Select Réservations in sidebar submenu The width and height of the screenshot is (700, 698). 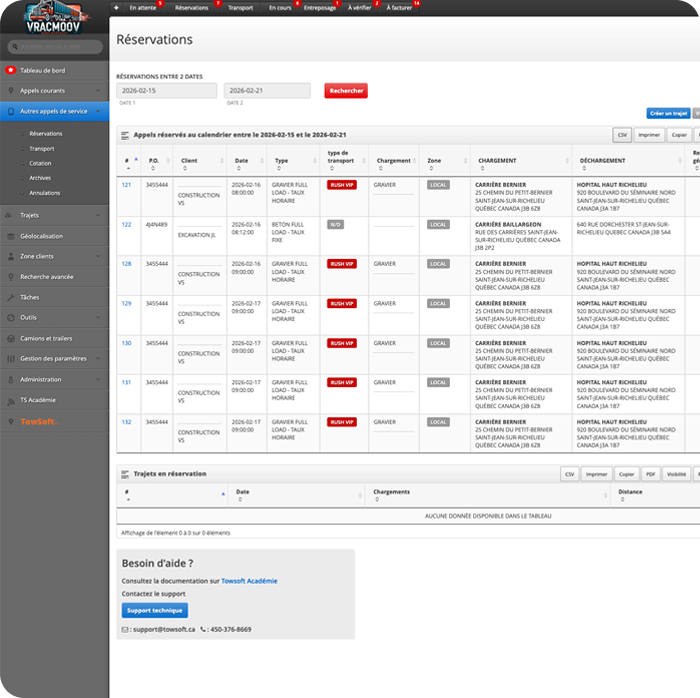click(46, 133)
